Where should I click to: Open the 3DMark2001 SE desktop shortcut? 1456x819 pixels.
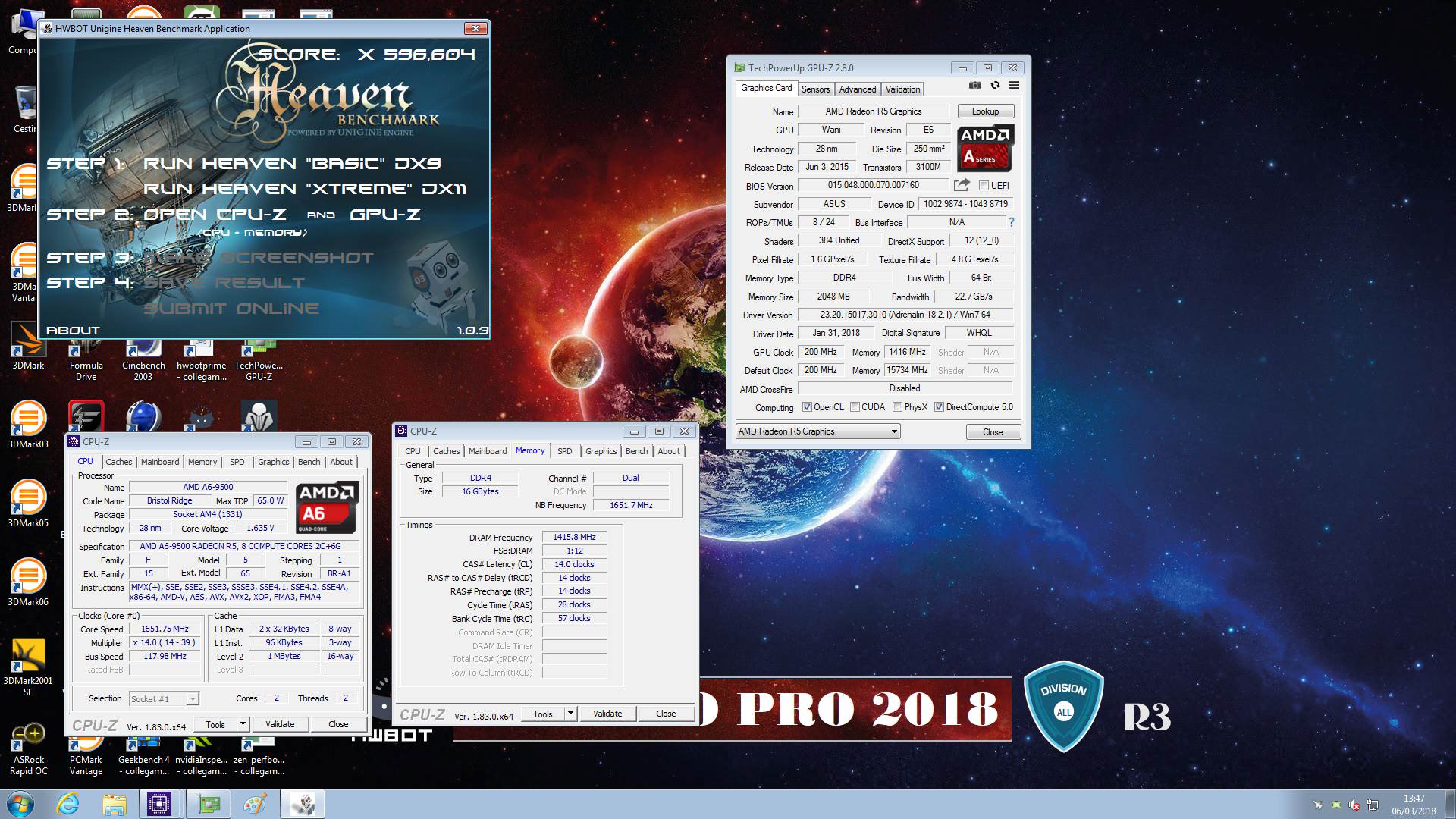point(28,666)
